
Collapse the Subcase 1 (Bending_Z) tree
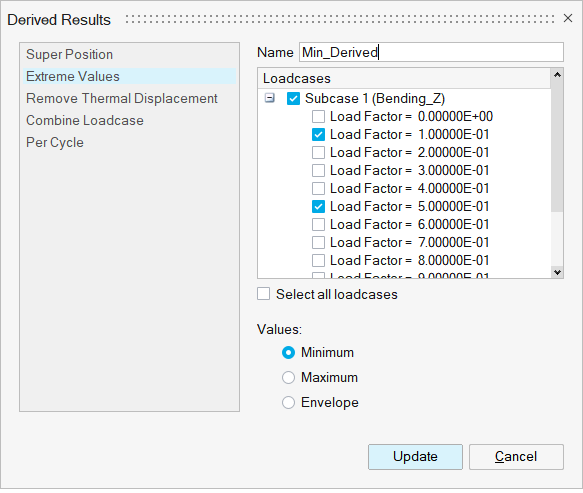pos(270,98)
